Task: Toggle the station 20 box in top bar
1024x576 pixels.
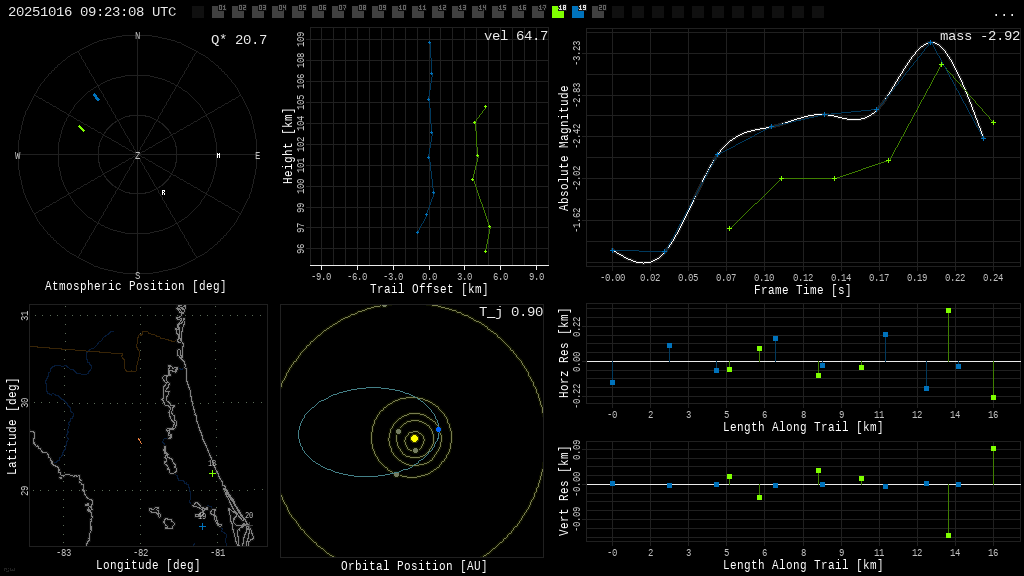Action: [598, 12]
